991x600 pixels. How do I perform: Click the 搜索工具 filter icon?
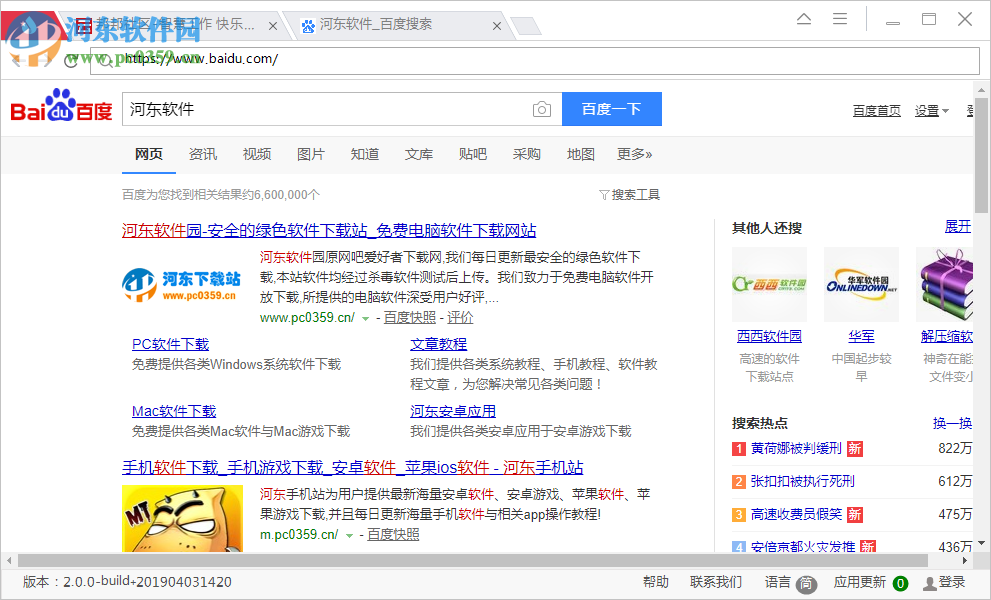tap(604, 195)
